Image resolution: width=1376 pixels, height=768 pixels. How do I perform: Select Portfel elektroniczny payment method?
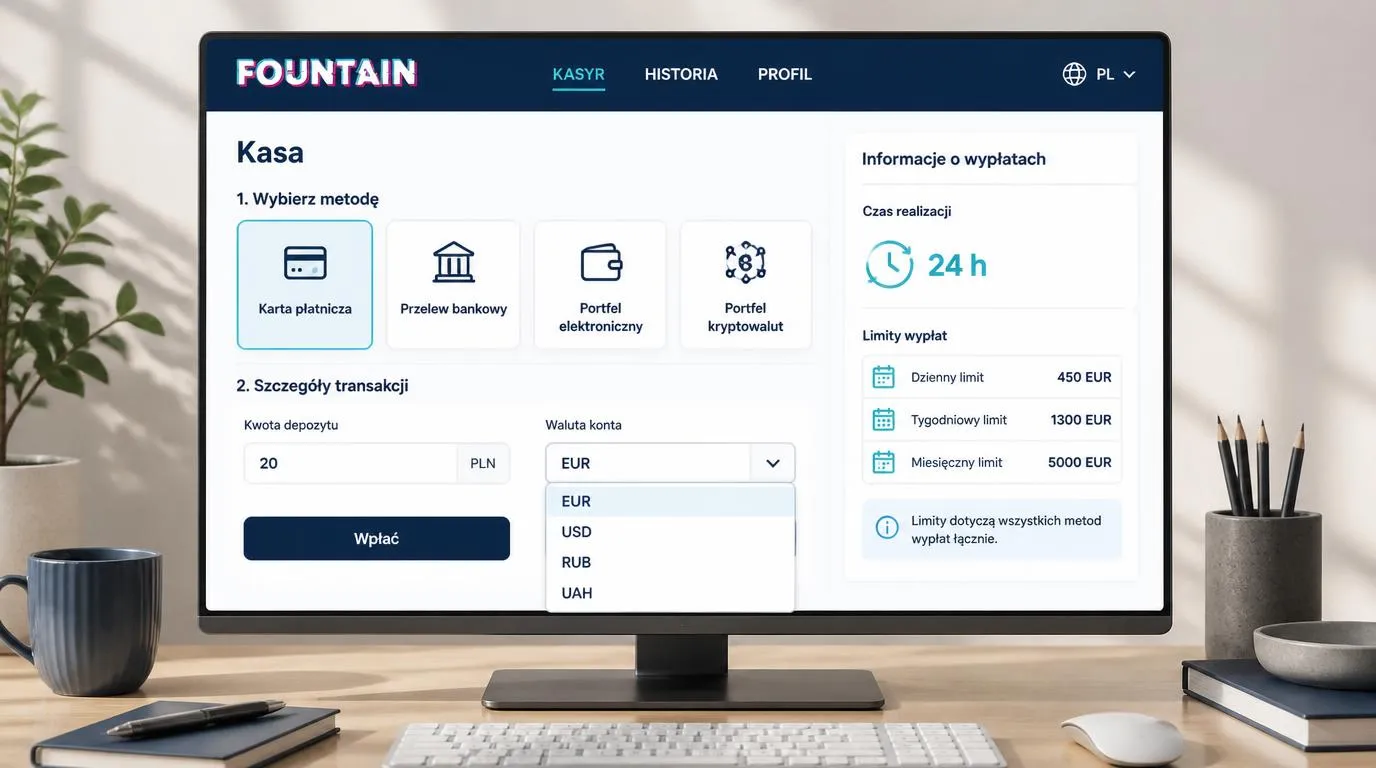[x=600, y=285]
